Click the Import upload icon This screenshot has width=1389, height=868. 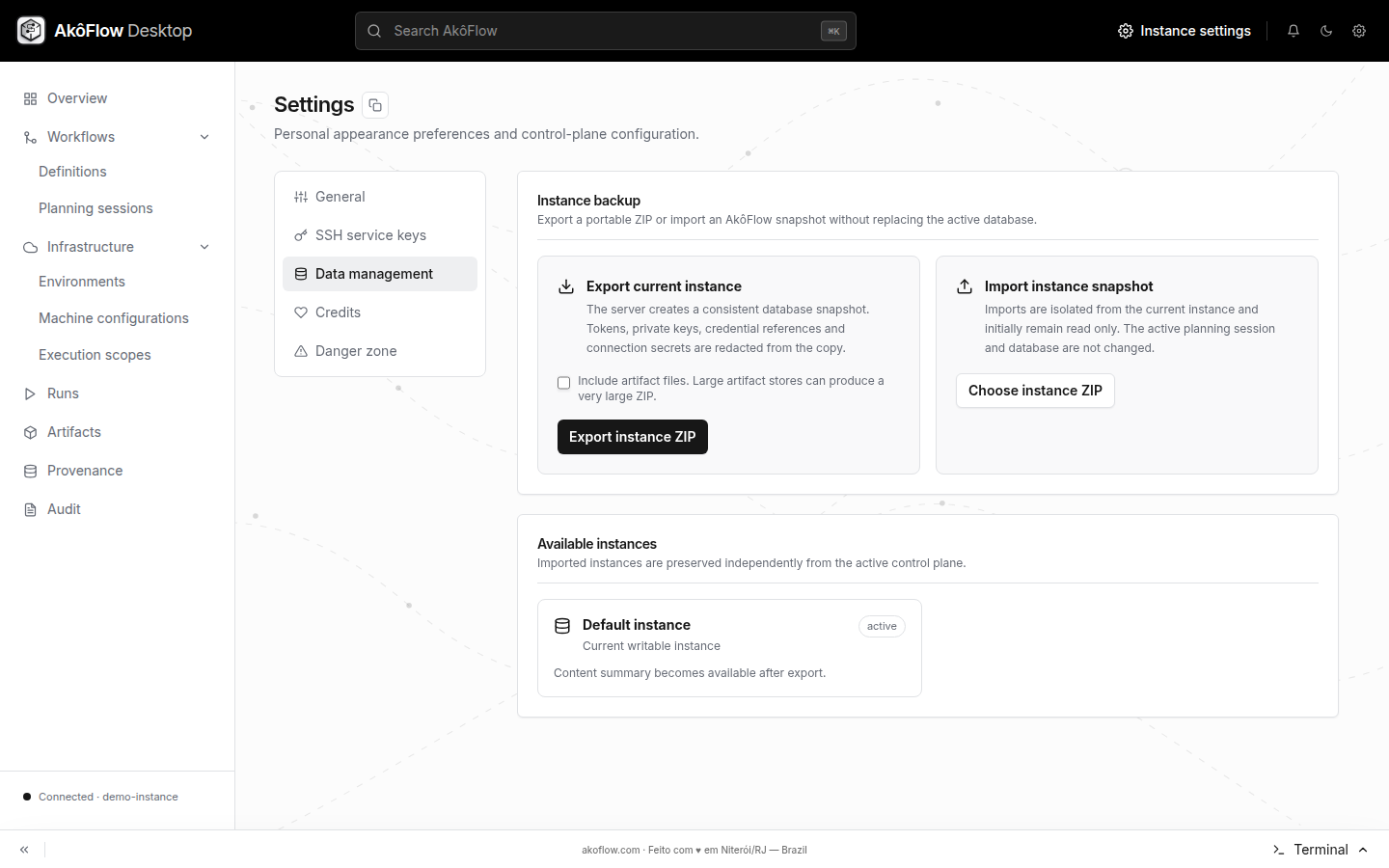coord(965,286)
